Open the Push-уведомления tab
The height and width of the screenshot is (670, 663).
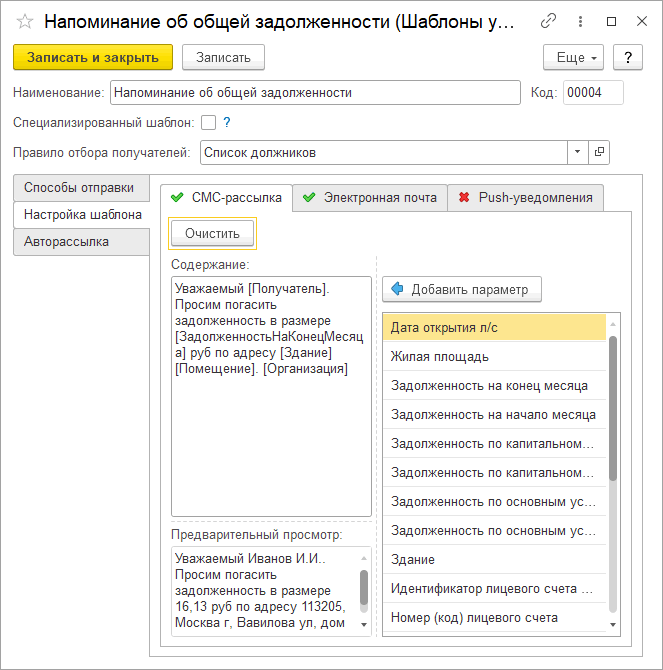point(526,198)
